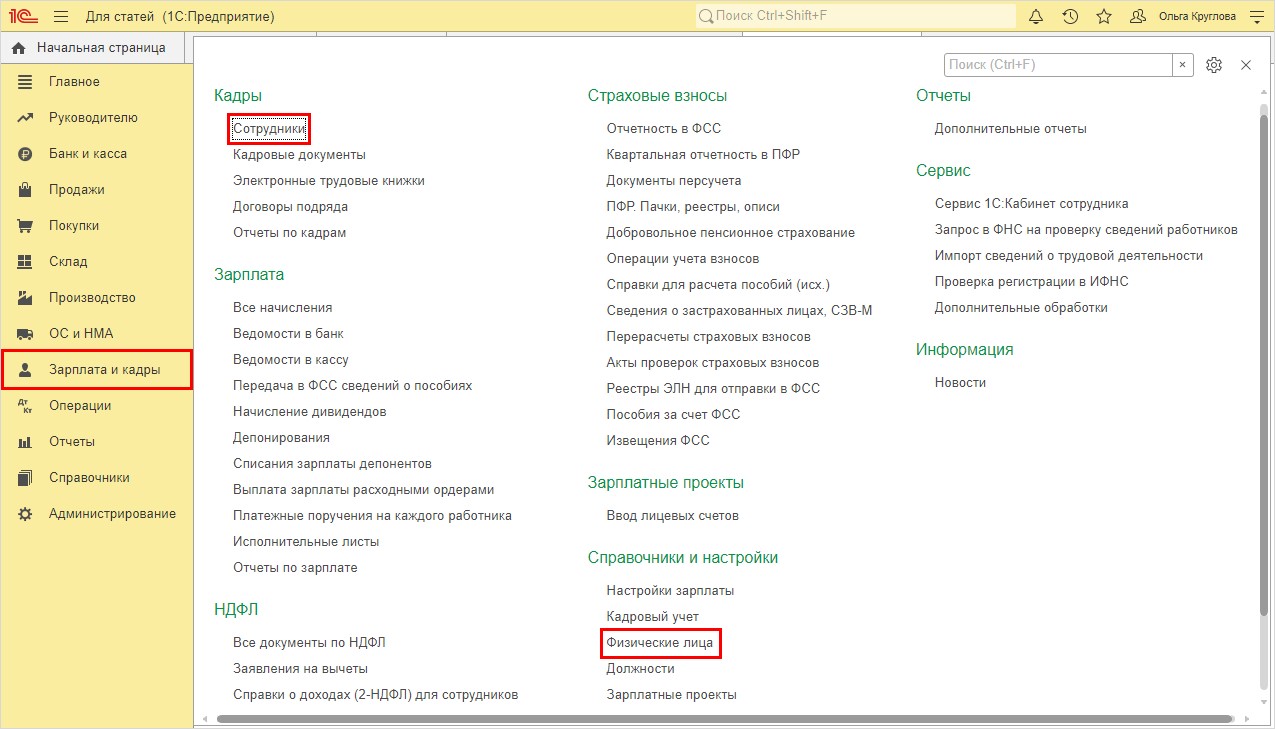
Task: Click the ОС и НМА truck icon
Action: pyautogui.click(x=26, y=334)
